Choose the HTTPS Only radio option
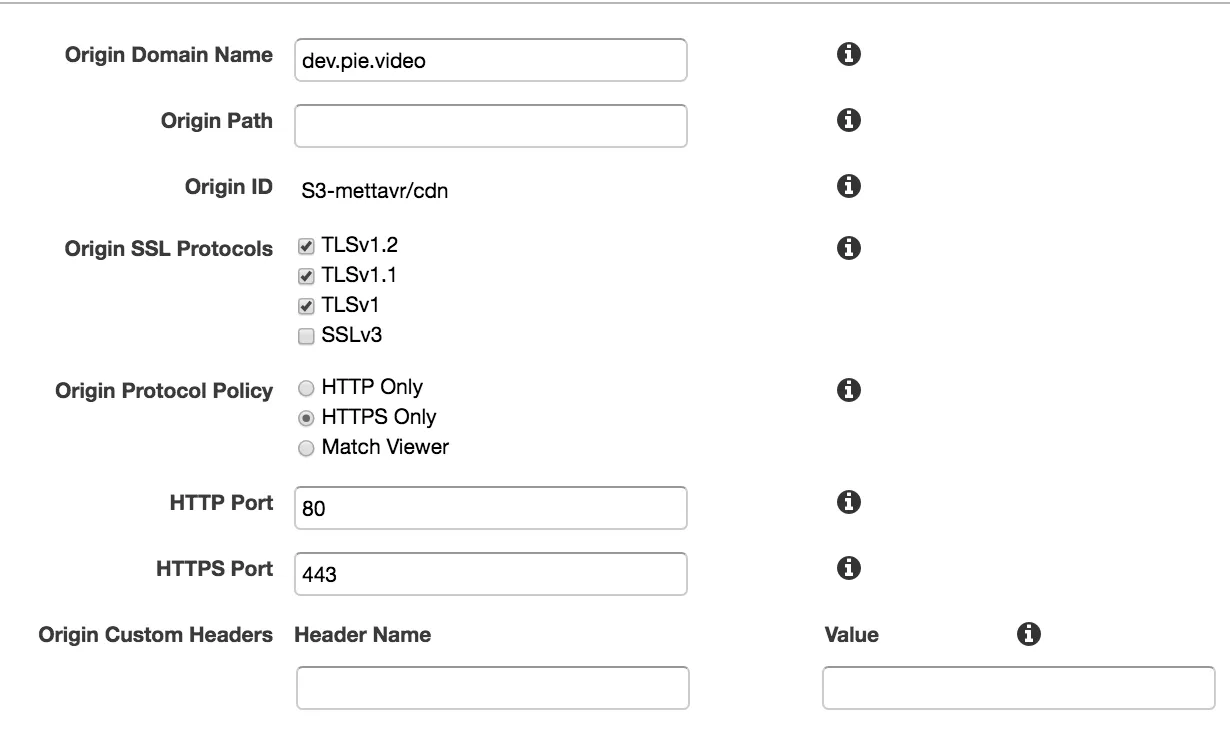 [x=306, y=418]
